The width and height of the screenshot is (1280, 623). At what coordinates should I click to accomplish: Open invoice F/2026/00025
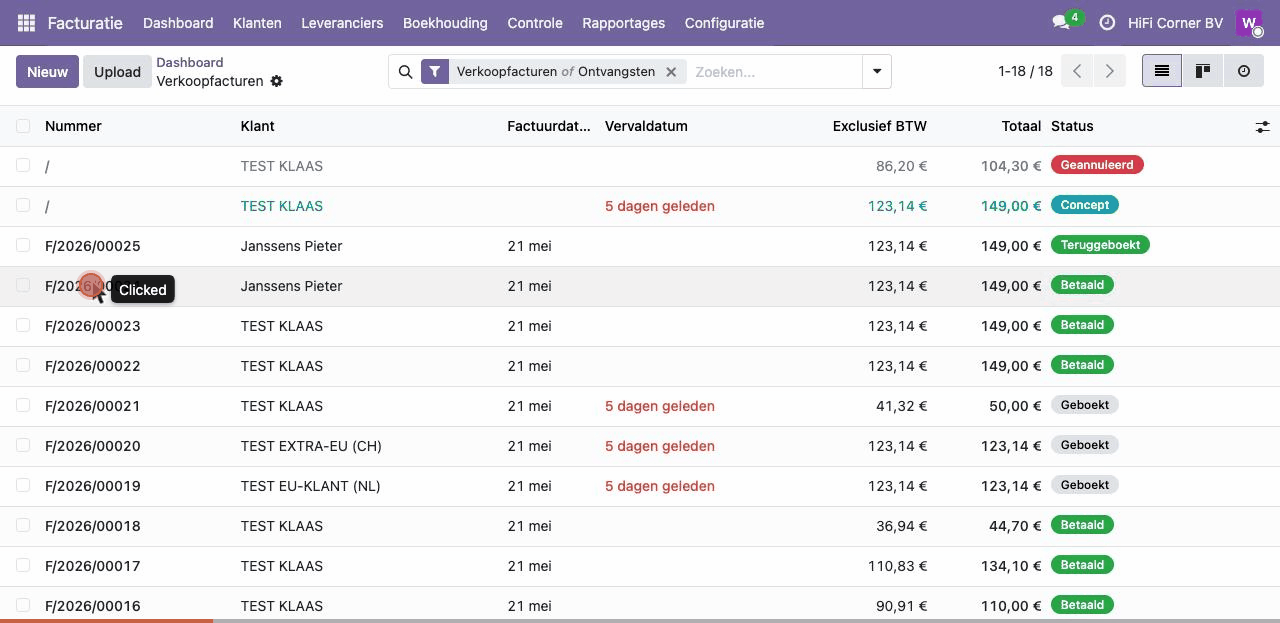pos(93,246)
